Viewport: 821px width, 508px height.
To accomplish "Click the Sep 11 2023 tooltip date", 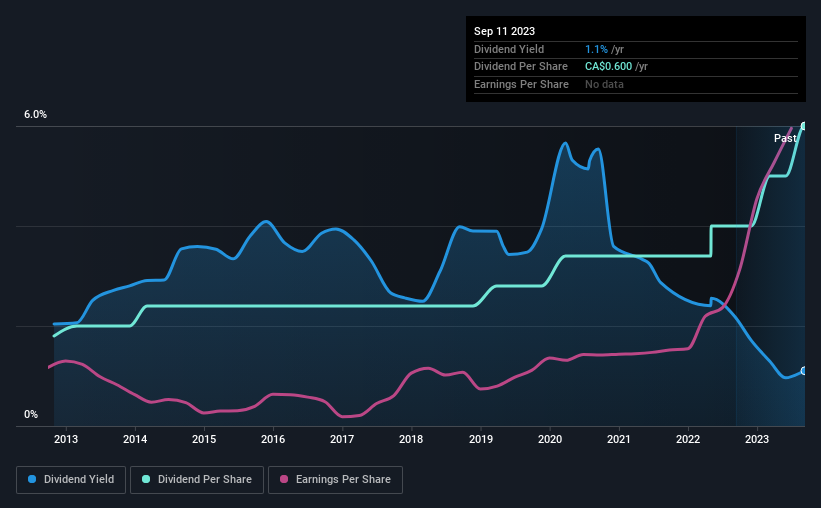I will 504,31.
